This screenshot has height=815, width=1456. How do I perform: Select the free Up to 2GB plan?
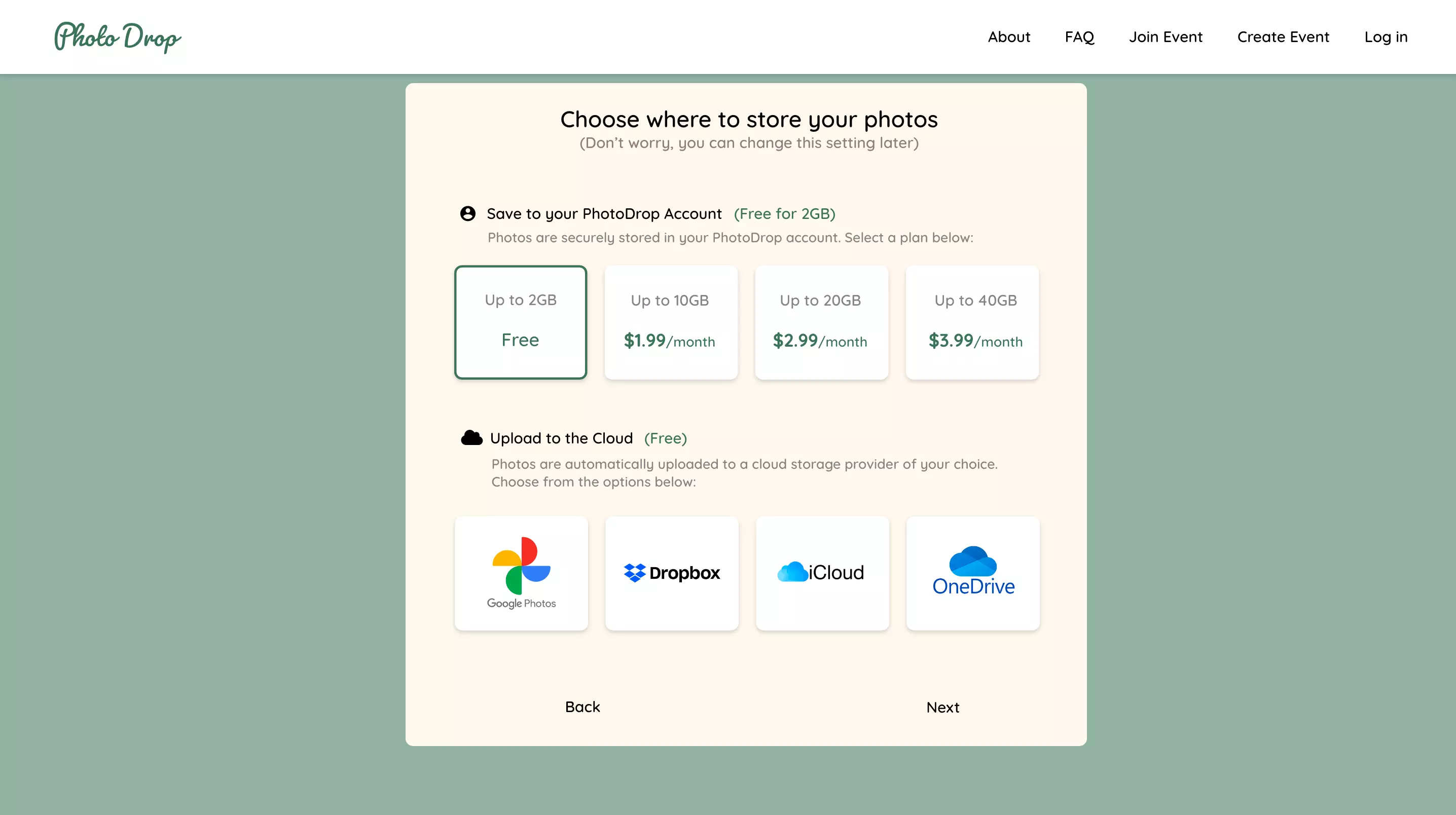[x=521, y=322]
